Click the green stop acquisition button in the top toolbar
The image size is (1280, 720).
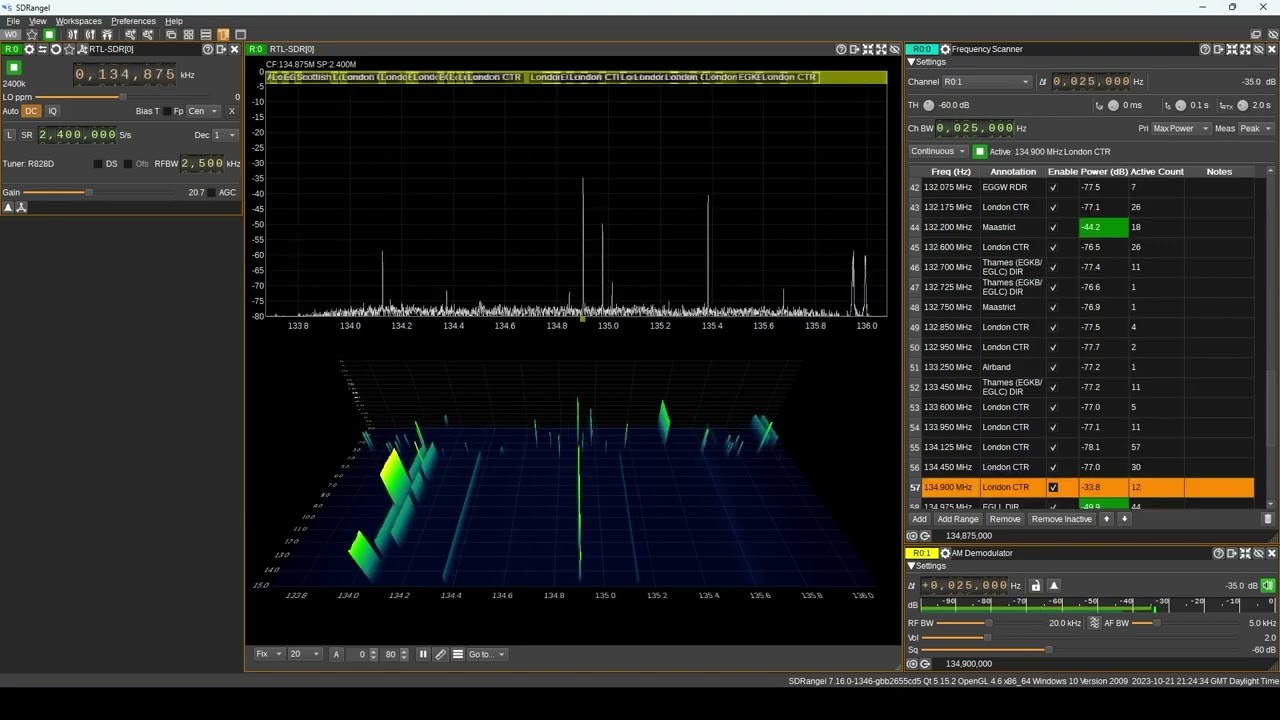click(49, 34)
